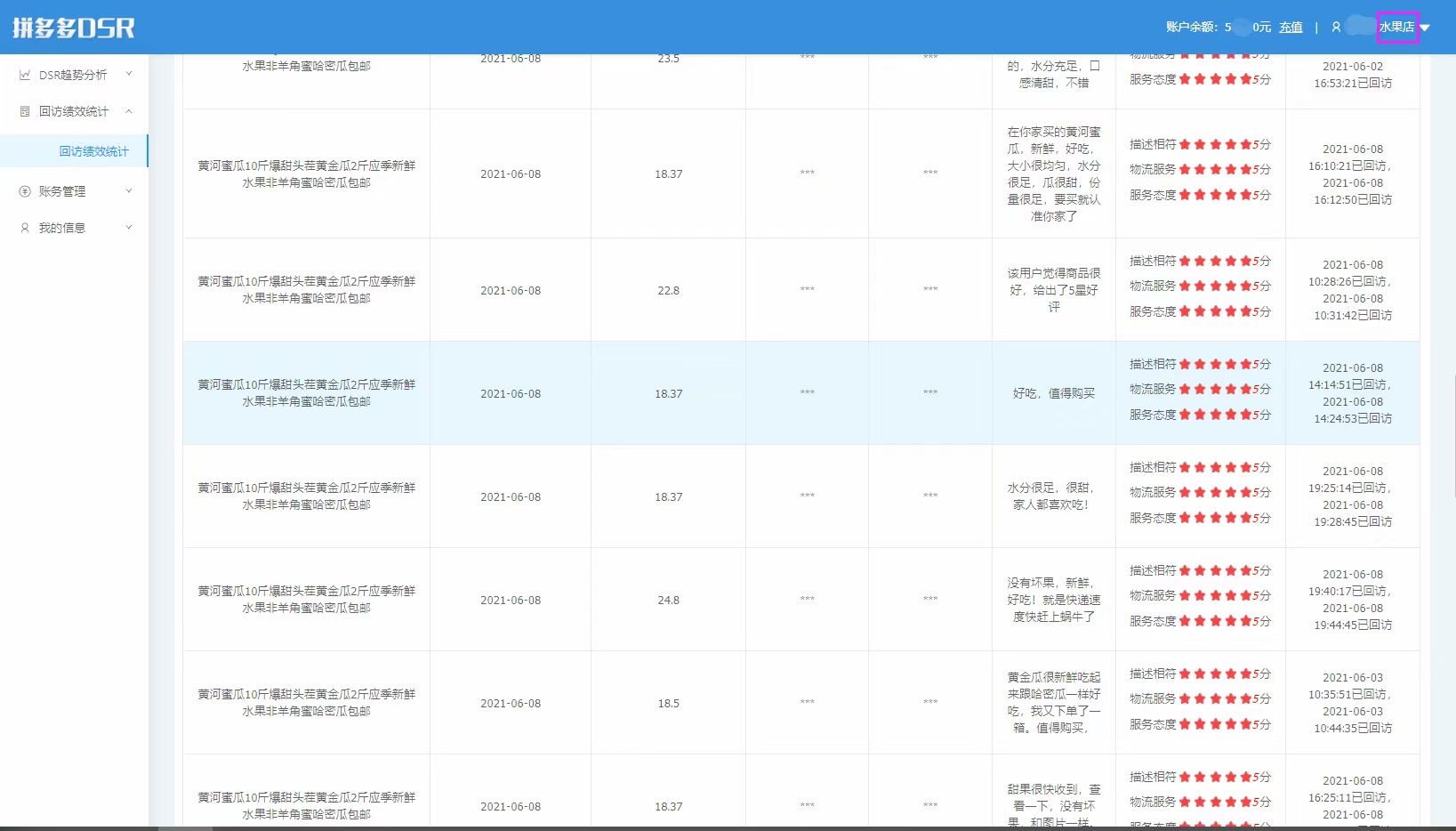Click the fifth star of 服务态度 rating

[1245, 414]
